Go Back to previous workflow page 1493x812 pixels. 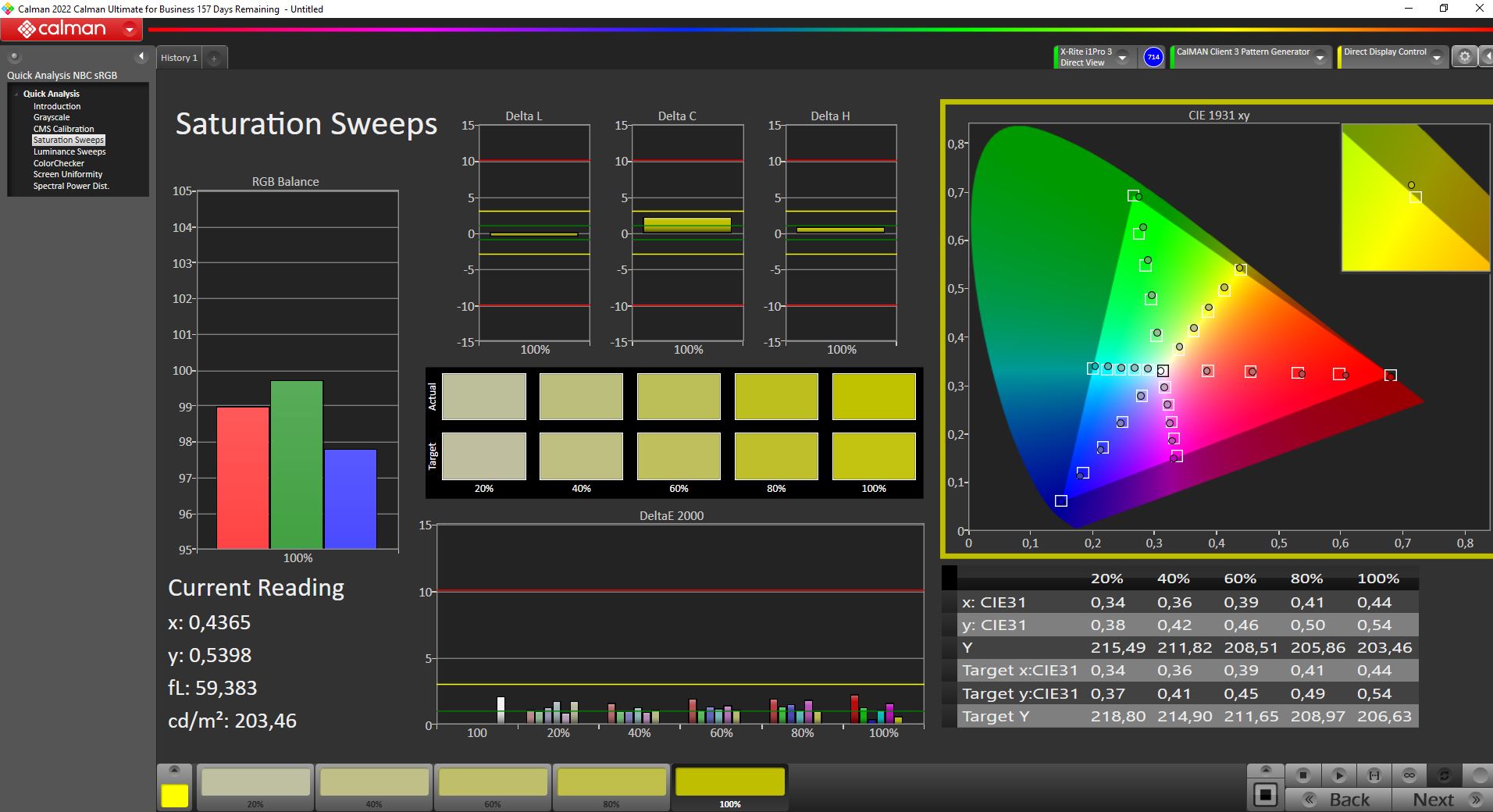[1338, 800]
